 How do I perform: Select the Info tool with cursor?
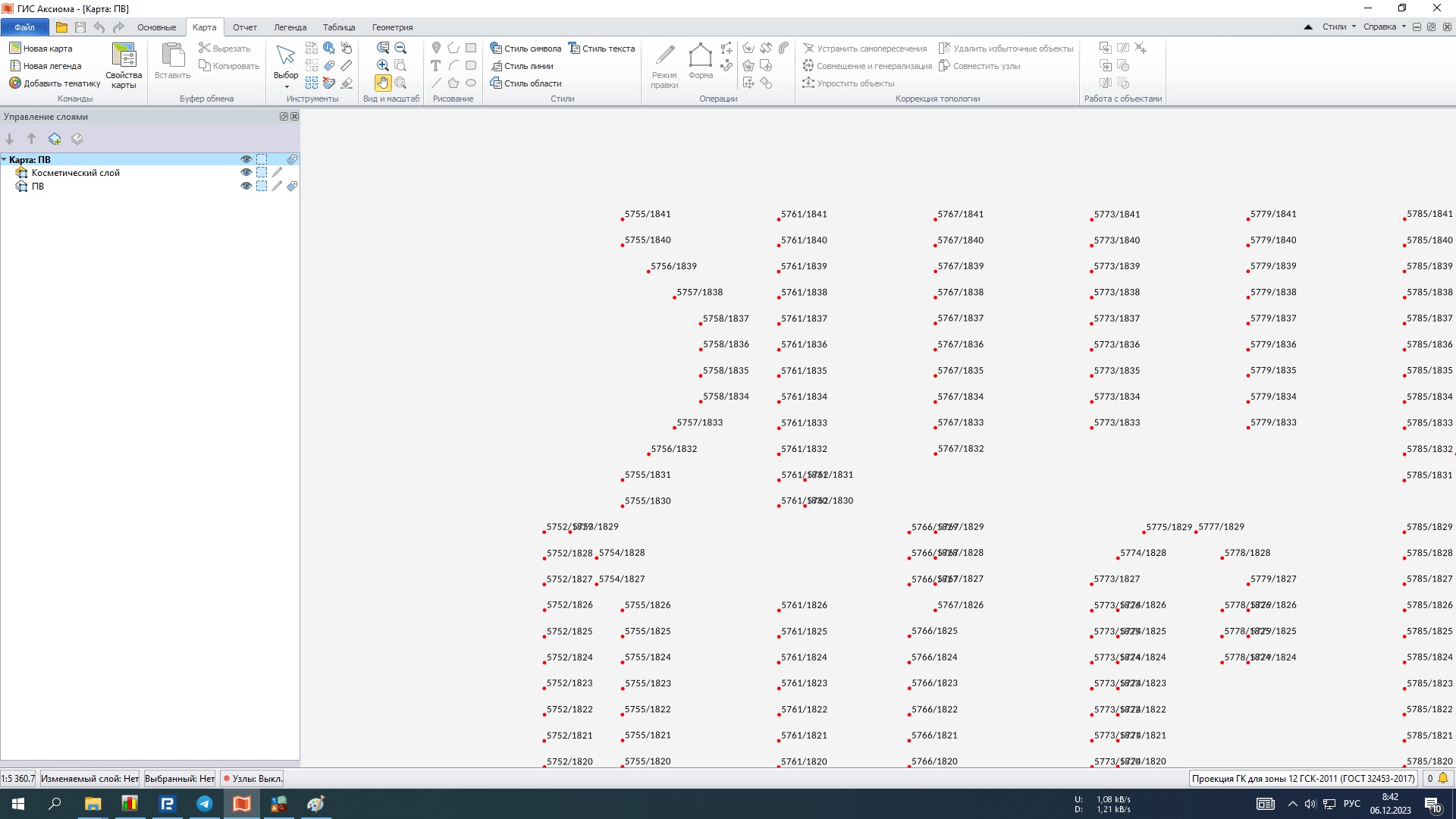pos(328,48)
